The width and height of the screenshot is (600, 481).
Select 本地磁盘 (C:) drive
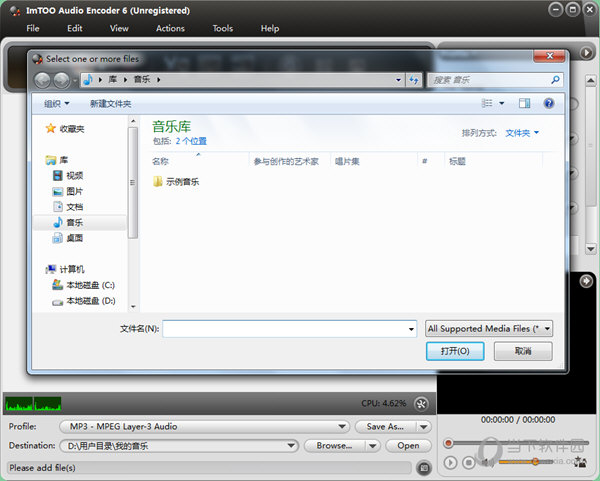coord(83,285)
